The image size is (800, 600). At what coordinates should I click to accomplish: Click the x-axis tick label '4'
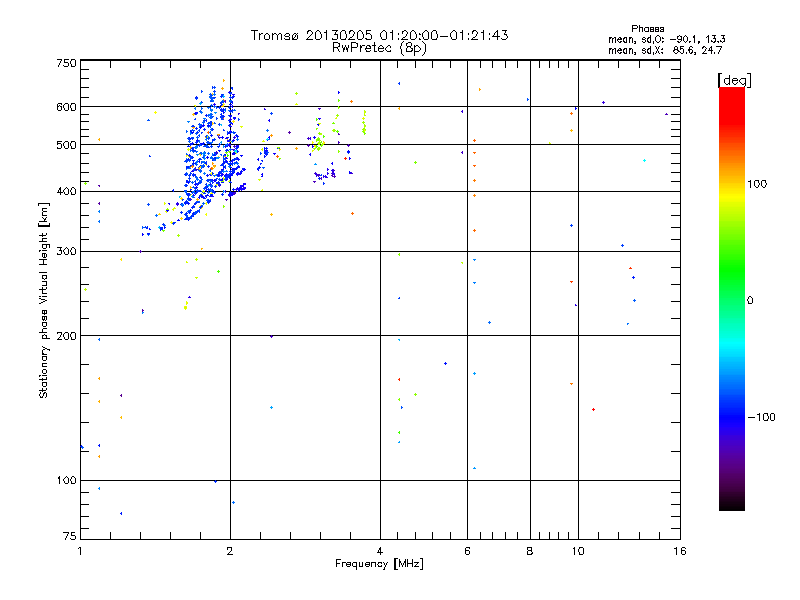tap(380, 551)
